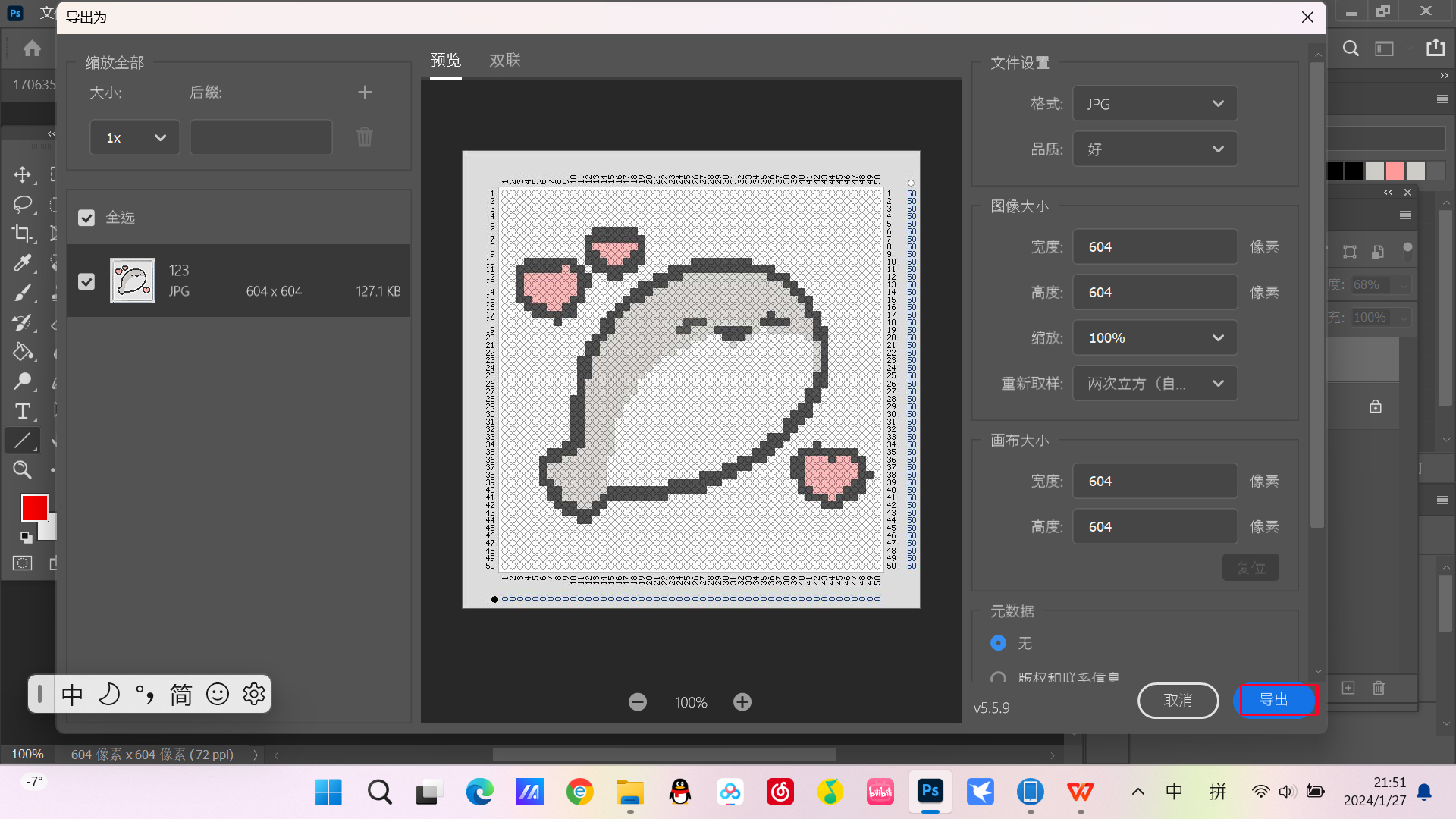Open the 缩放 100% dropdown

pos(1155,338)
